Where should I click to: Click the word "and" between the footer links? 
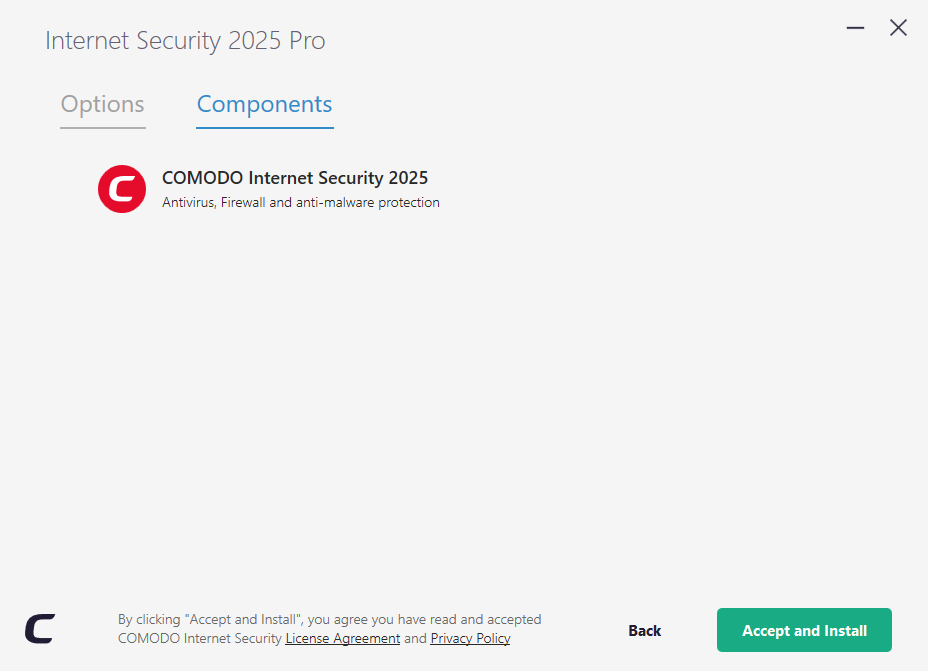point(415,638)
